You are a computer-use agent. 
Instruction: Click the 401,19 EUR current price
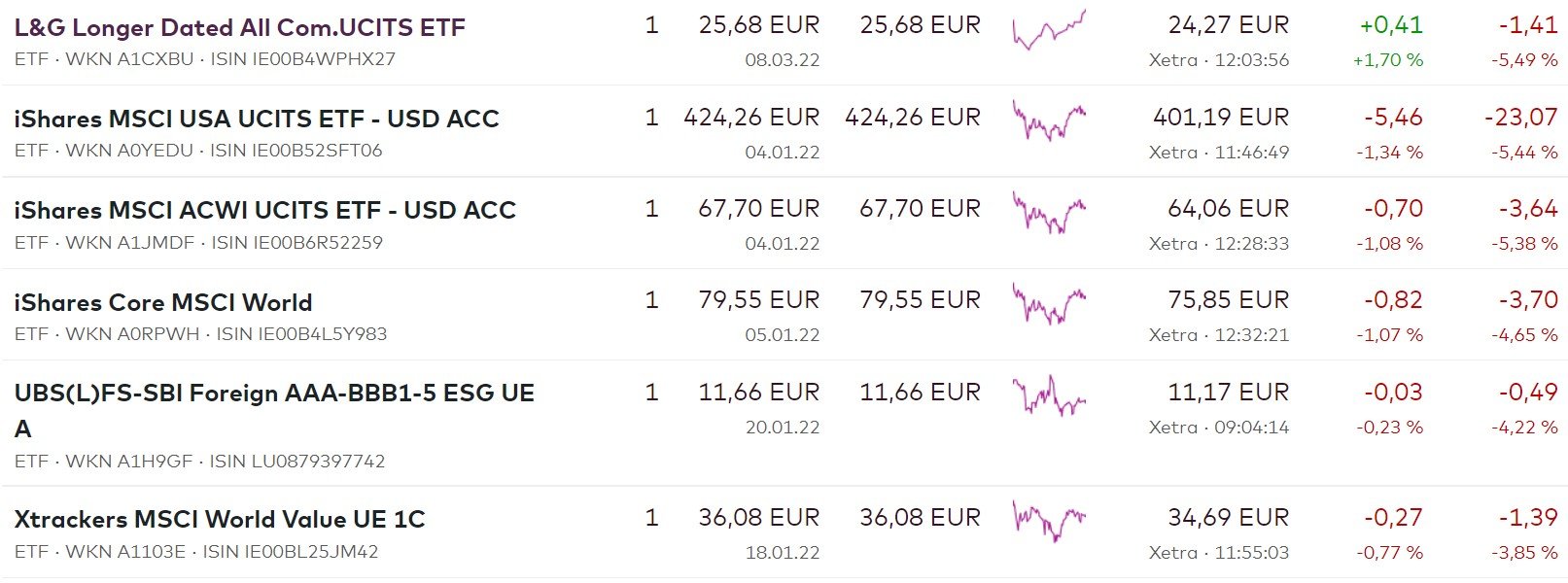pos(1220,118)
